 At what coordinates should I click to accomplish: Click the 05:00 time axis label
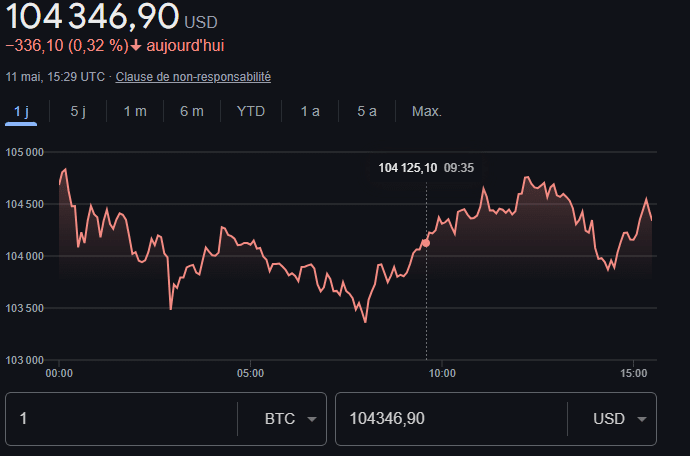[x=250, y=374]
